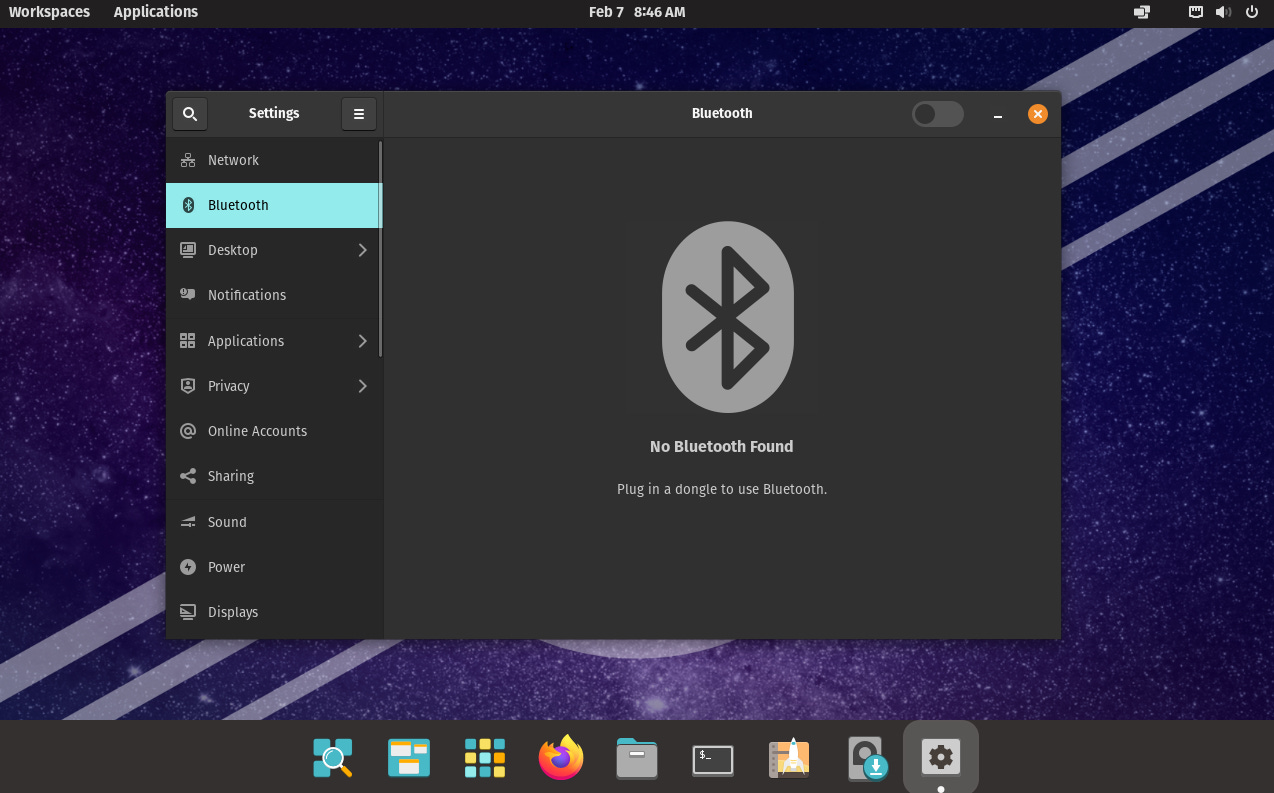The width and height of the screenshot is (1274, 793).
Task: Open the Applications settings category
Action: (x=273, y=341)
